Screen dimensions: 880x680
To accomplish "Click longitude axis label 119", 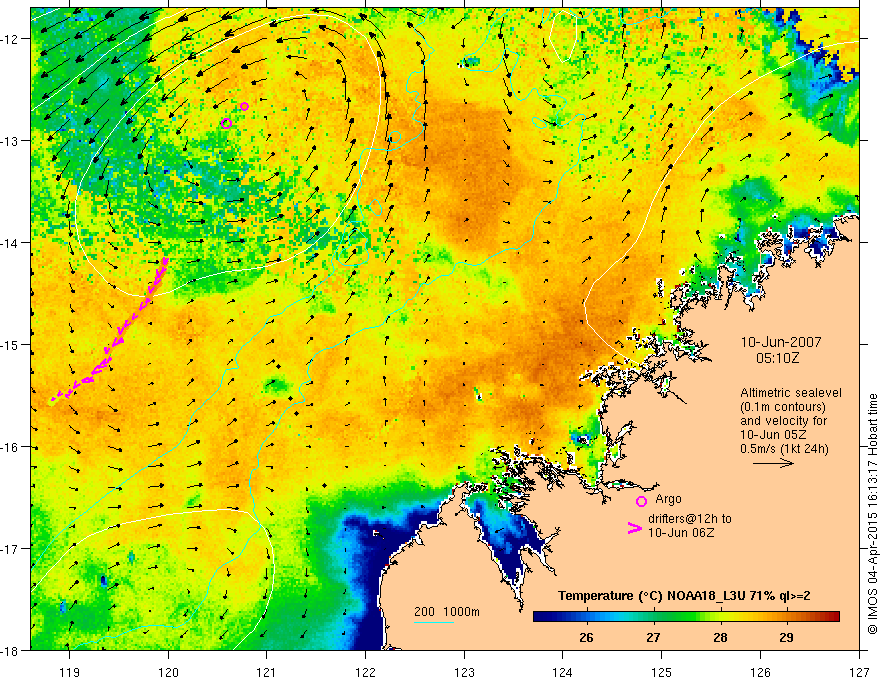I will 70,672.
